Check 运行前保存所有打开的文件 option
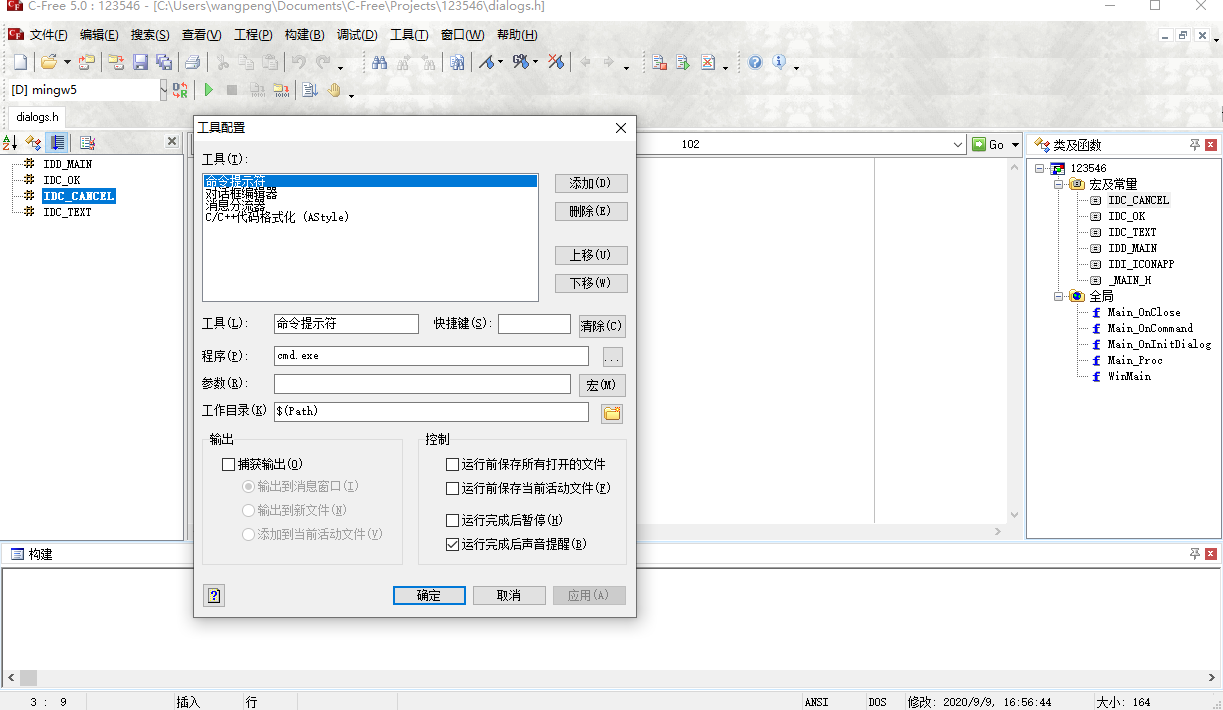The image size is (1223, 710). click(452, 464)
